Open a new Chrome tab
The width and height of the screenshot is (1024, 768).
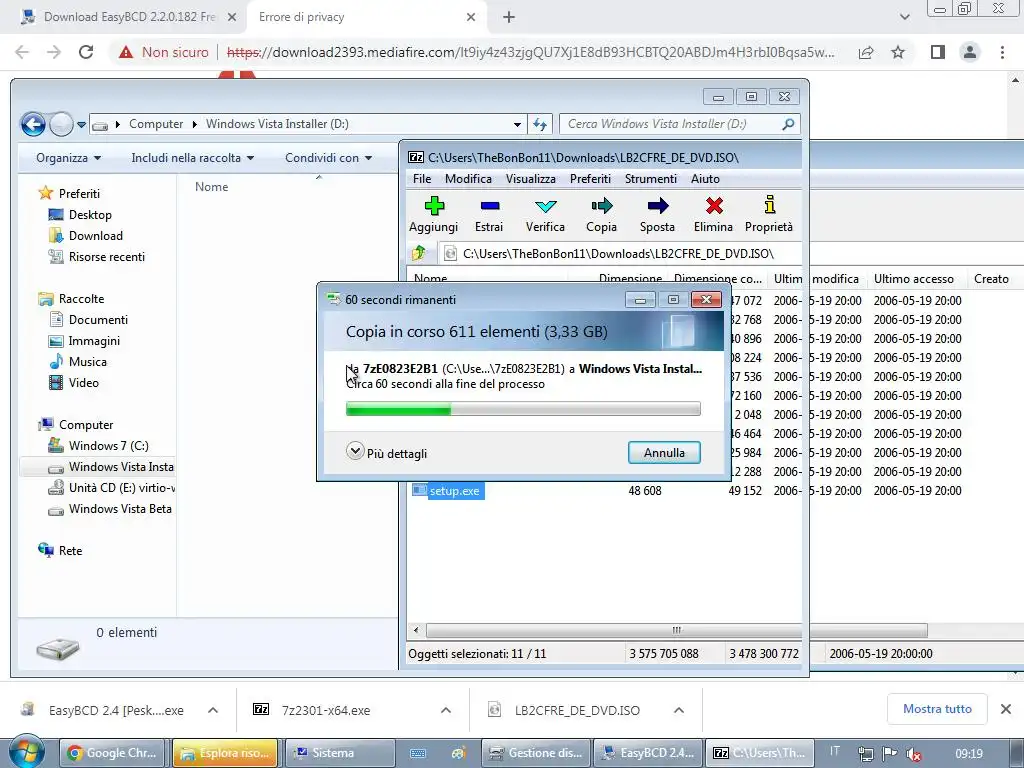509,17
